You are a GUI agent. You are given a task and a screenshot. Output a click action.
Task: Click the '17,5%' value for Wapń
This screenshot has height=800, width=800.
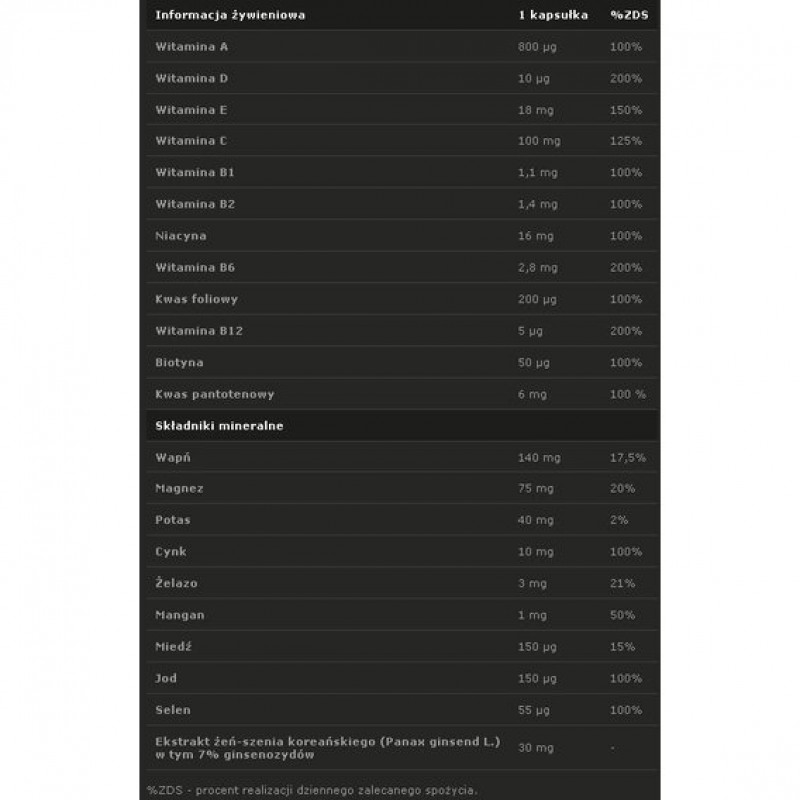[x=627, y=457]
